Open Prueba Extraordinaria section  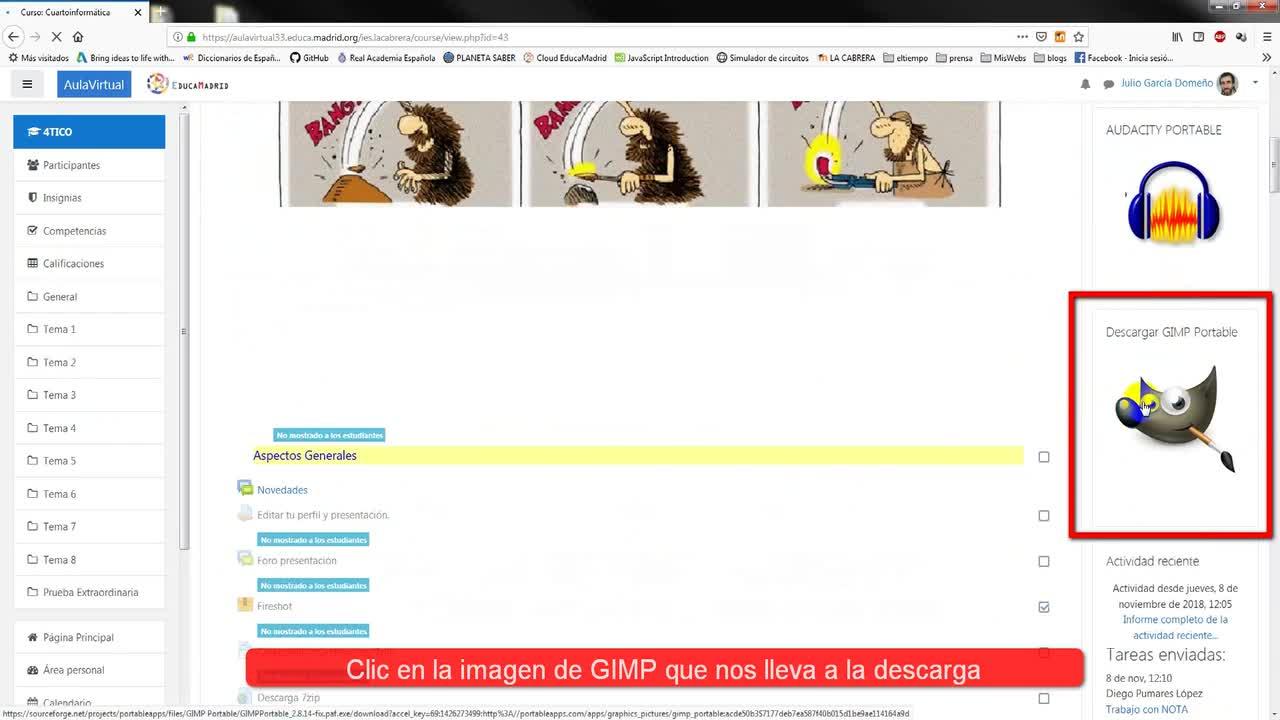coord(89,592)
